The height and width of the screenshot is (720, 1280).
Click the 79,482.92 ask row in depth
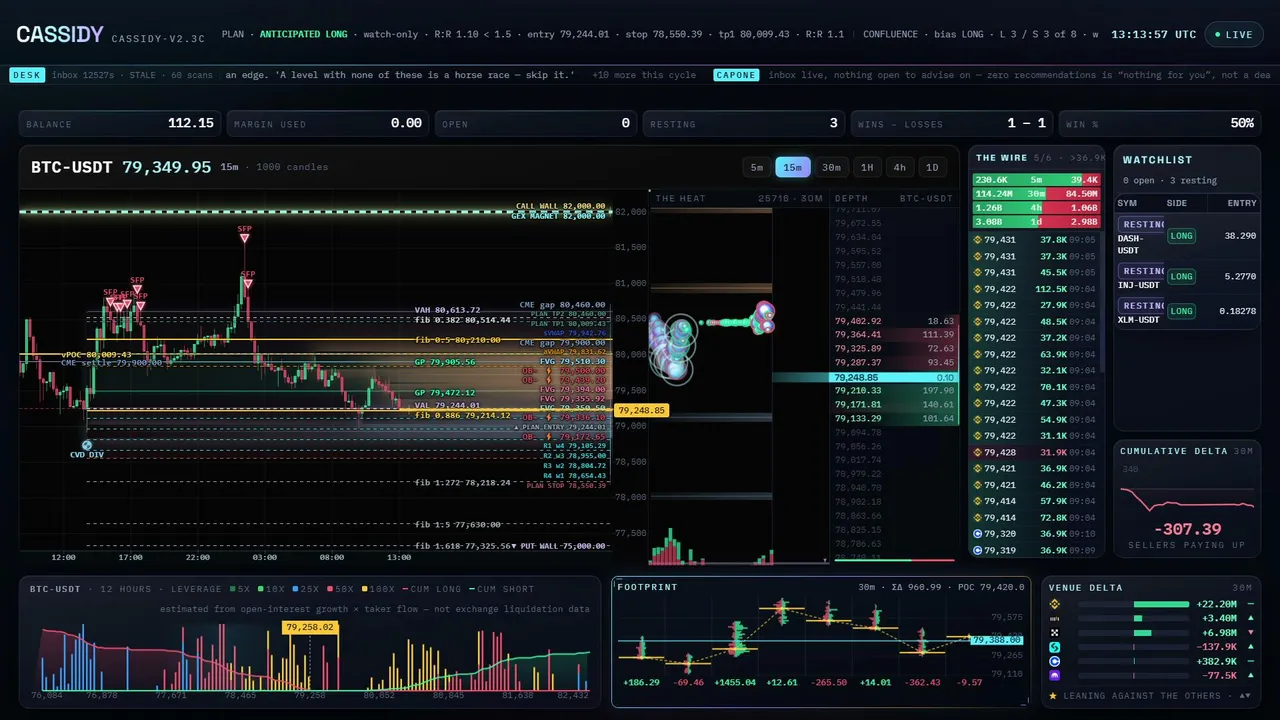(x=894, y=321)
